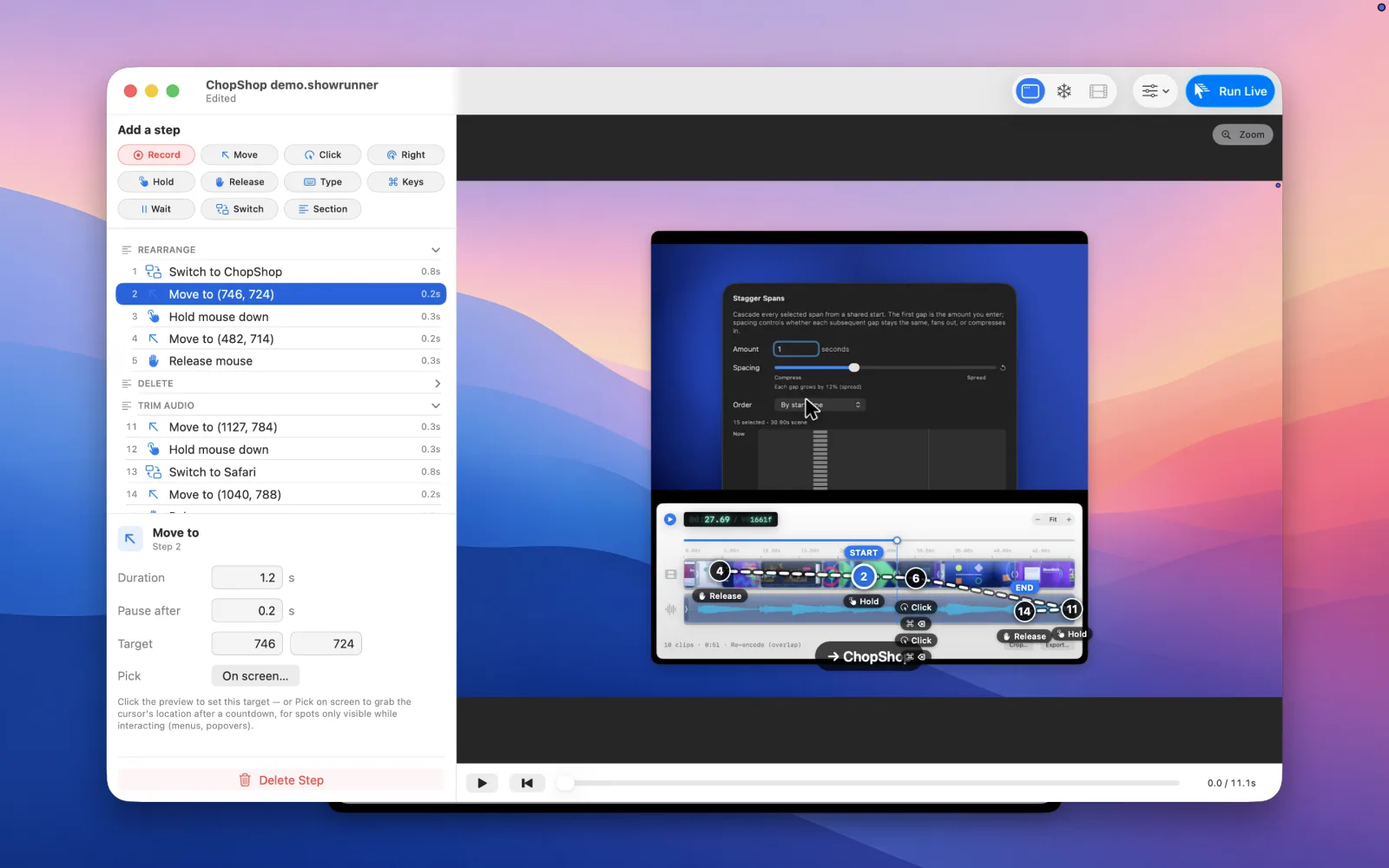Click step marker 2 in preview

point(864,576)
